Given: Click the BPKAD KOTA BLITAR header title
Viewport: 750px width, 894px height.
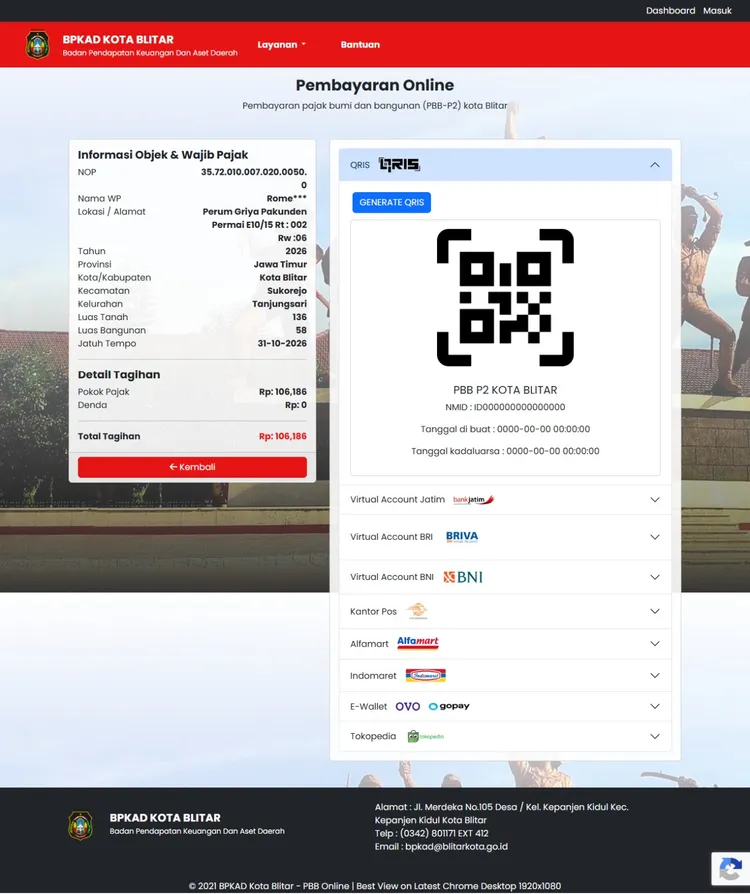Looking at the screenshot, I should tap(118, 39).
